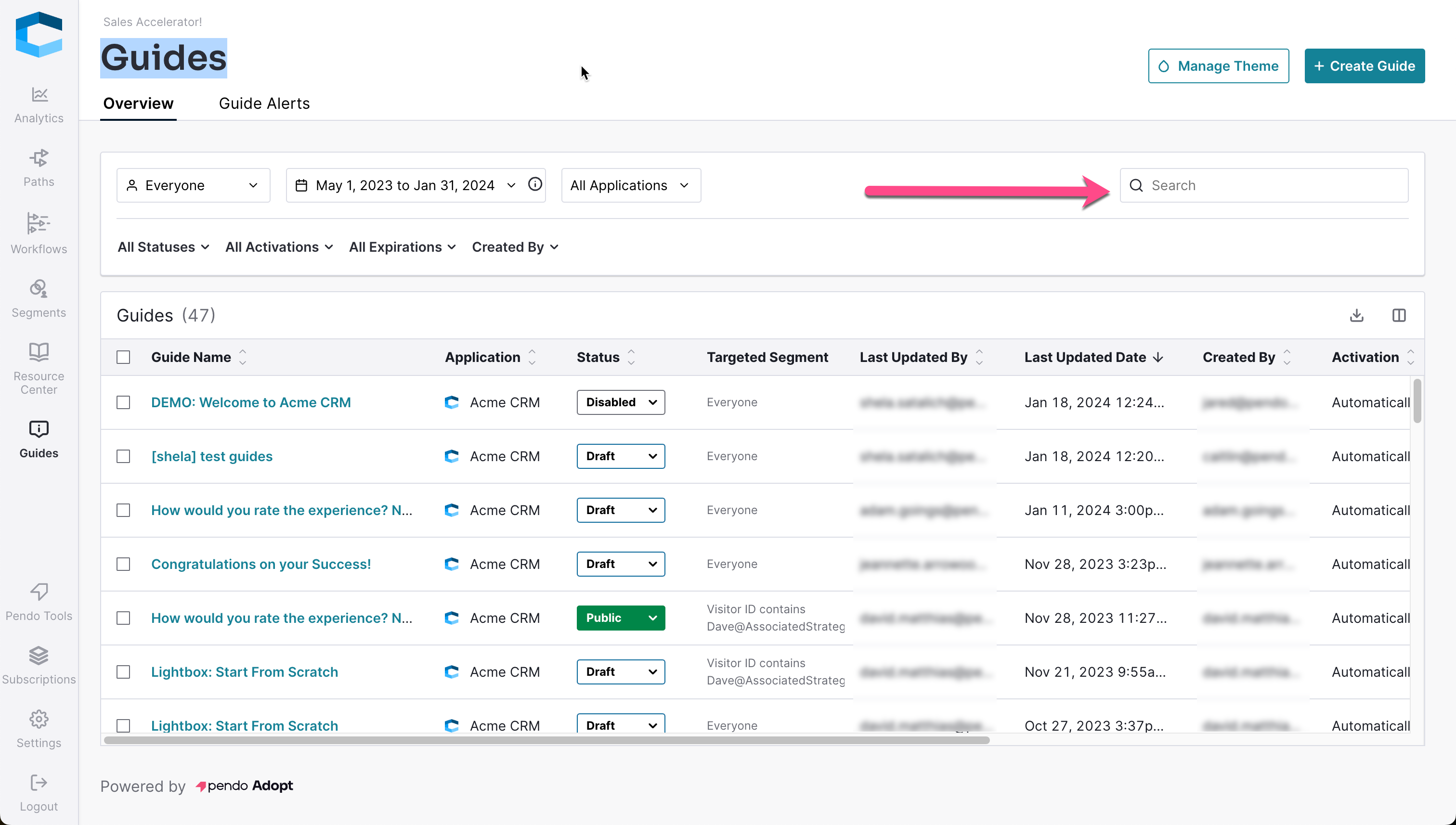The image size is (1456, 825).
Task: Open the Created By filter
Action: coord(515,247)
